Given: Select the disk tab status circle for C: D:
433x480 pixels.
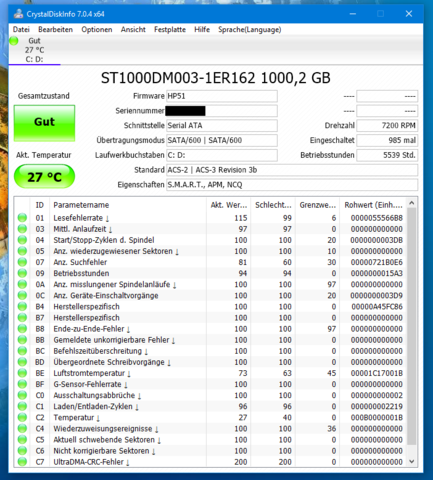Looking at the screenshot, I should coord(14,41).
